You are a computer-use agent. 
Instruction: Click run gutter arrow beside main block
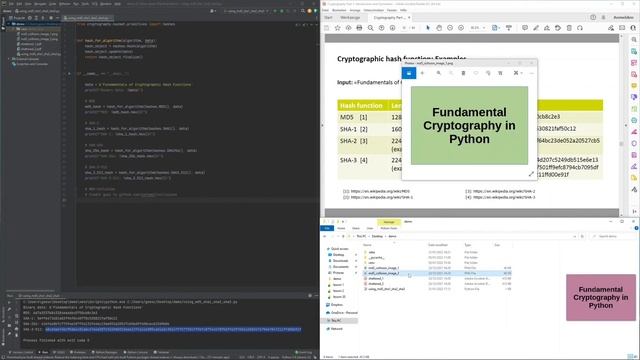69,73
